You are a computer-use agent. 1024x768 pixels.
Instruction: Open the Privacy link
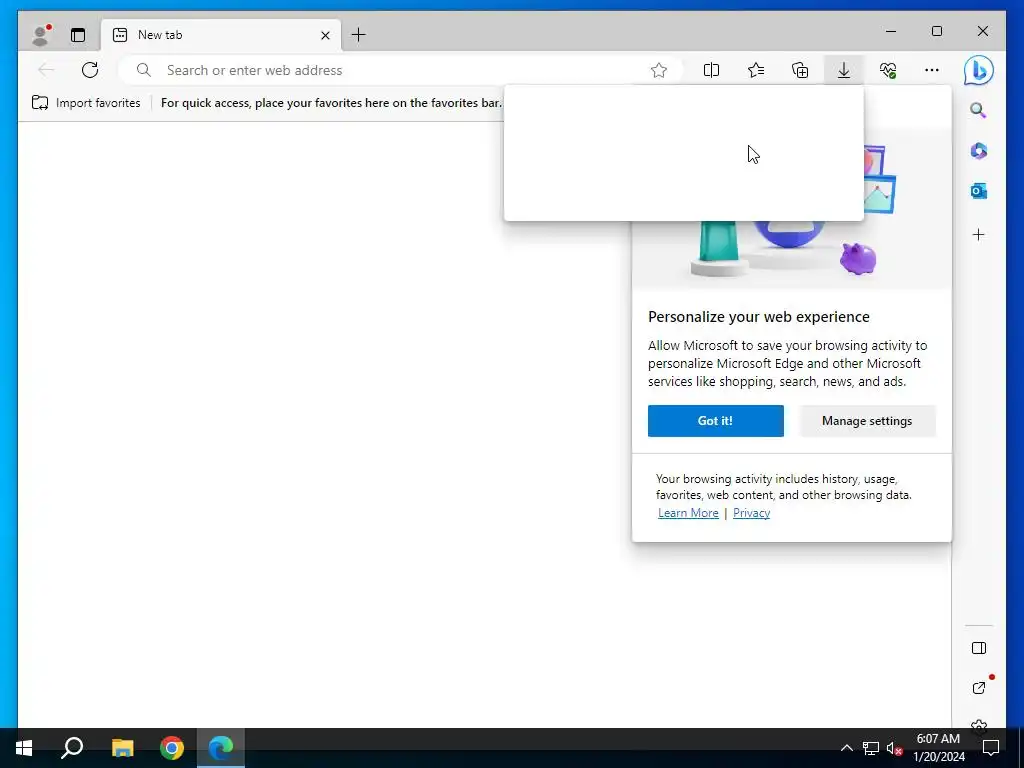pyautogui.click(x=751, y=513)
